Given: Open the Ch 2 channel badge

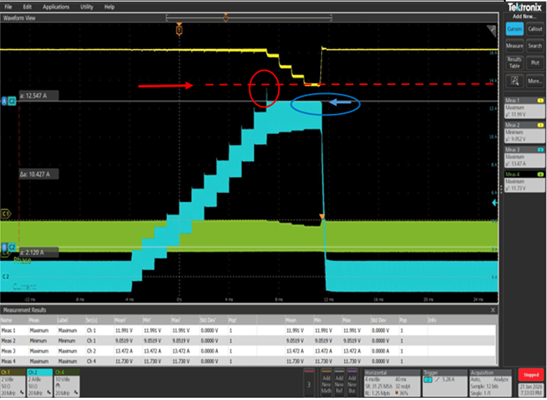Looking at the screenshot, I should click(x=40, y=383).
